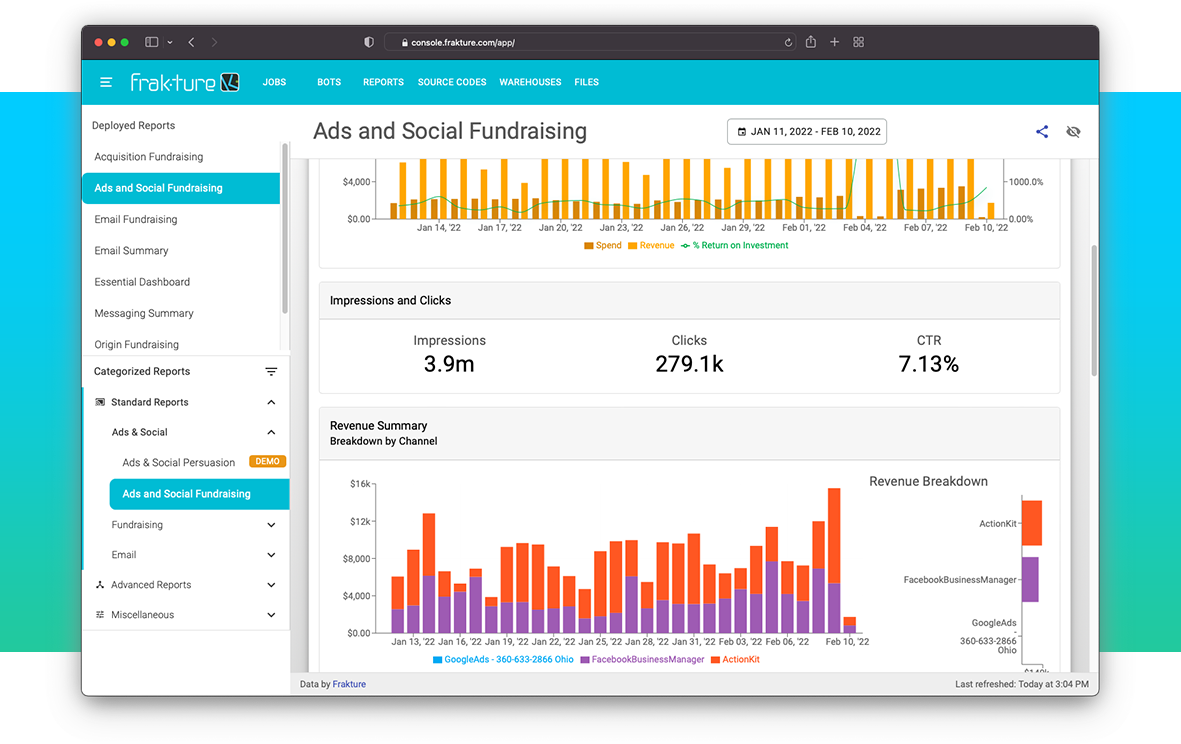Click the Clicks value 279.1k
The width and height of the screenshot is (1181, 744).
click(689, 364)
